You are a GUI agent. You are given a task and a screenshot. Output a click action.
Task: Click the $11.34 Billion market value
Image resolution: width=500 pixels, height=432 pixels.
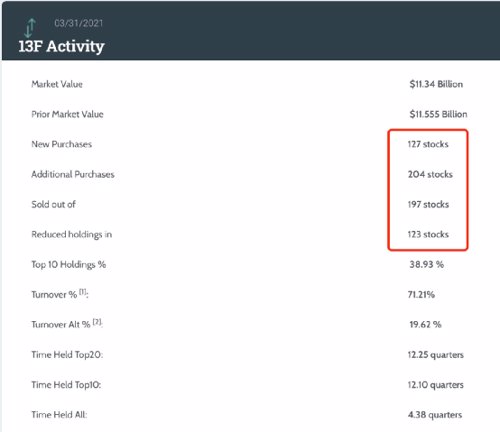pyautogui.click(x=436, y=84)
